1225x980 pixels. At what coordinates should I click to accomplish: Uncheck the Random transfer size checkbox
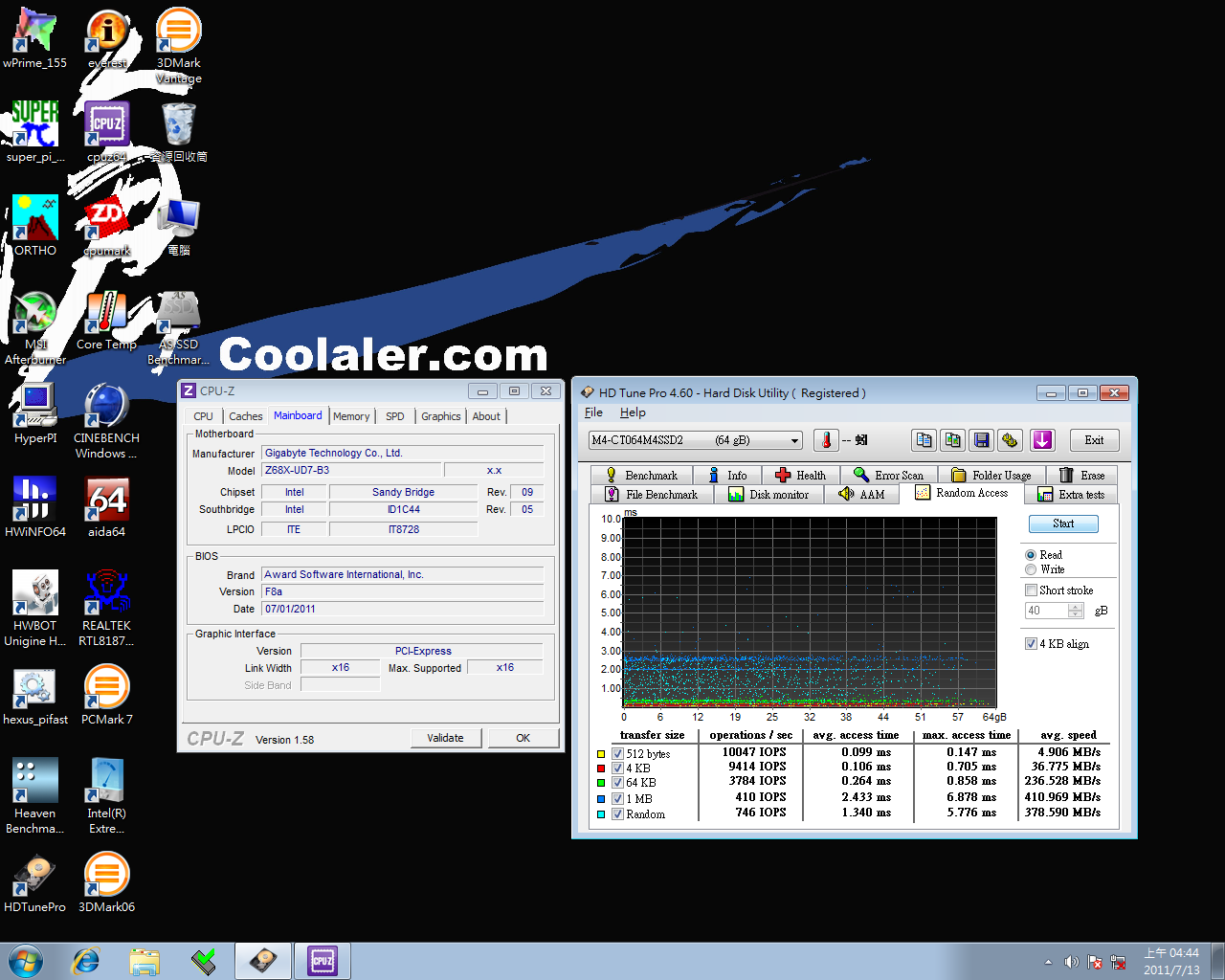(x=618, y=814)
